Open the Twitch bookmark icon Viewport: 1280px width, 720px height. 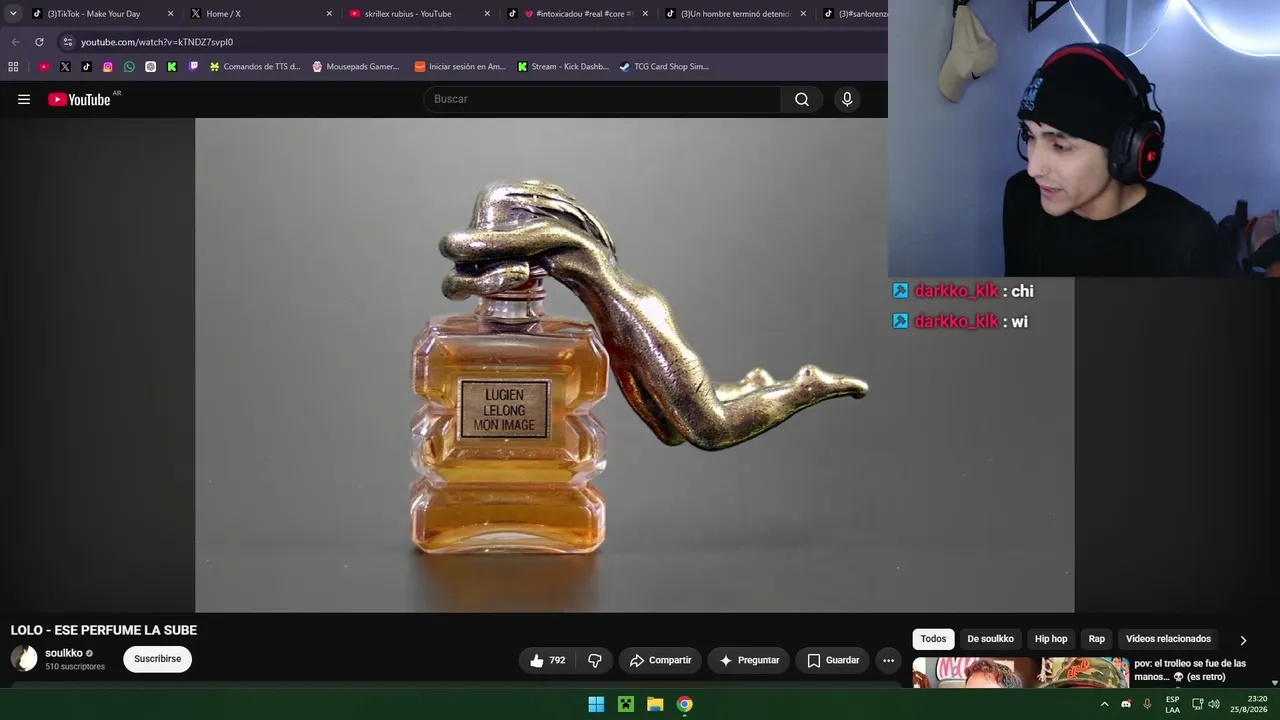pos(193,67)
